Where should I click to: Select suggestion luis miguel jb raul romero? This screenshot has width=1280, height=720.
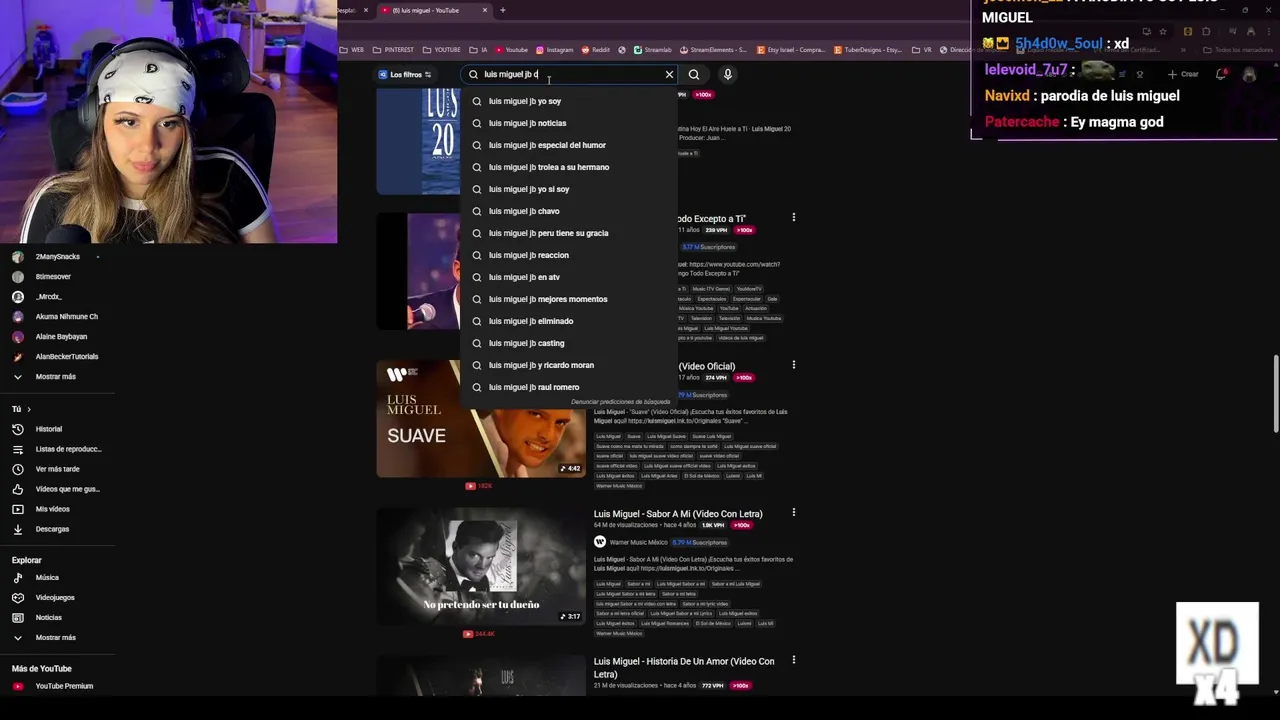[x=569, y=387]
